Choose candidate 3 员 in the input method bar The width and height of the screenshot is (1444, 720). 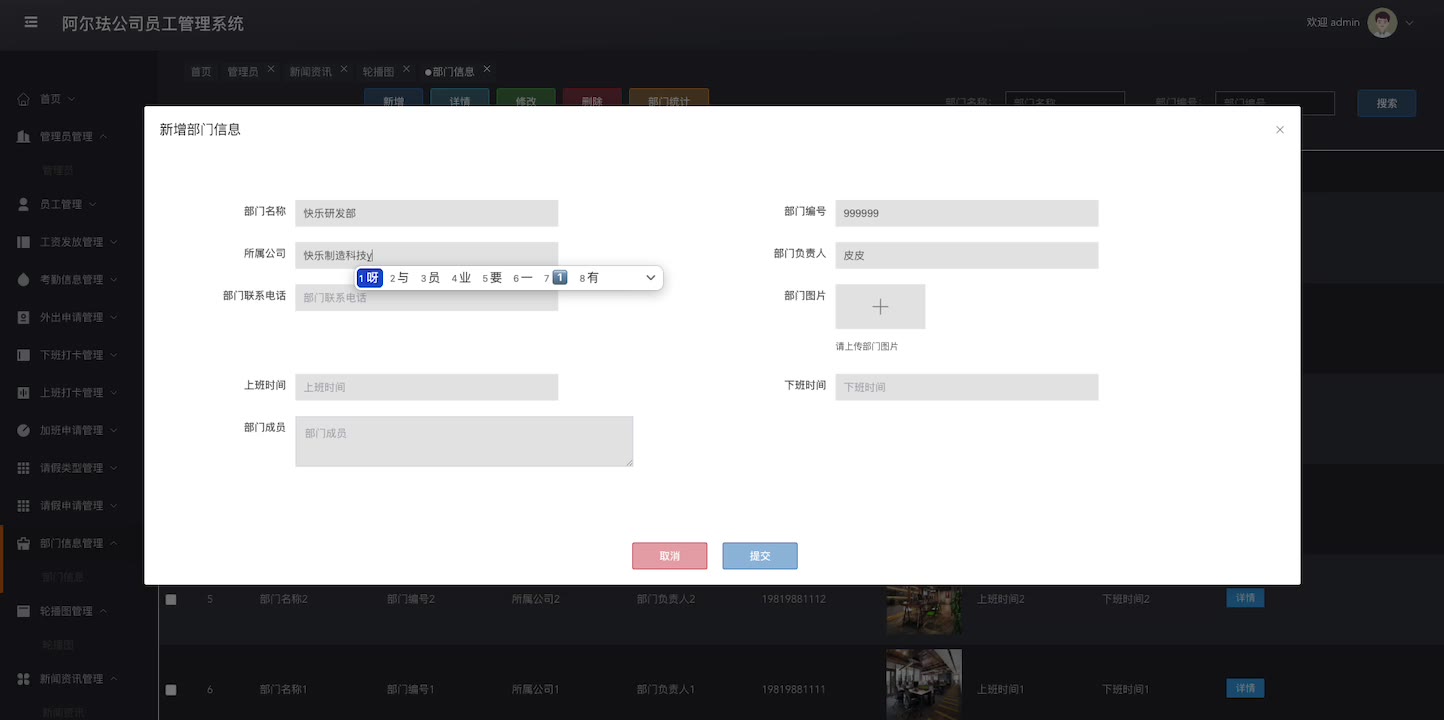430,278
